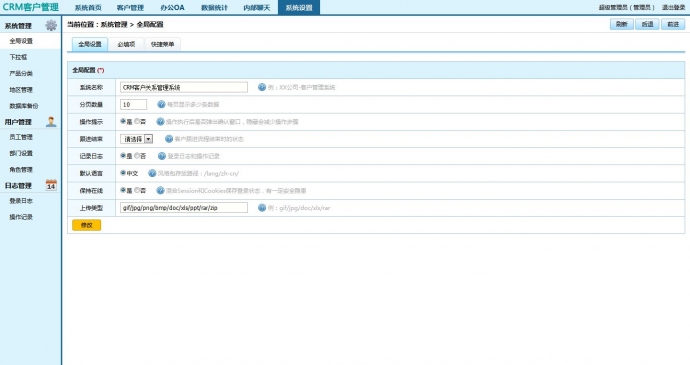Screen dimensions: 690x365
Task: Click the 日志管理 sidebar section header
Action: click(18, 186)
